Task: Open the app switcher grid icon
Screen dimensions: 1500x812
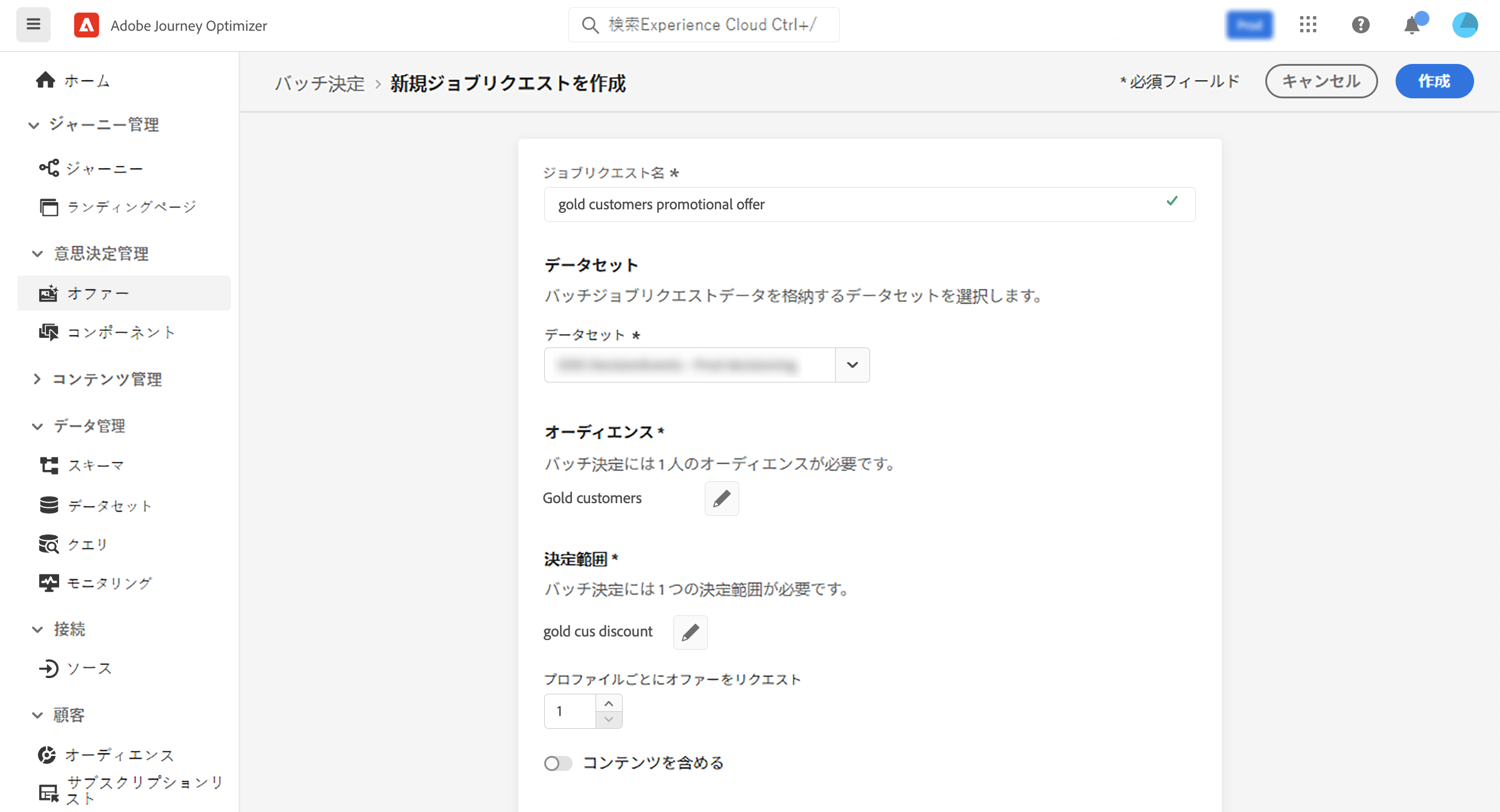Action: (1308, 25)
